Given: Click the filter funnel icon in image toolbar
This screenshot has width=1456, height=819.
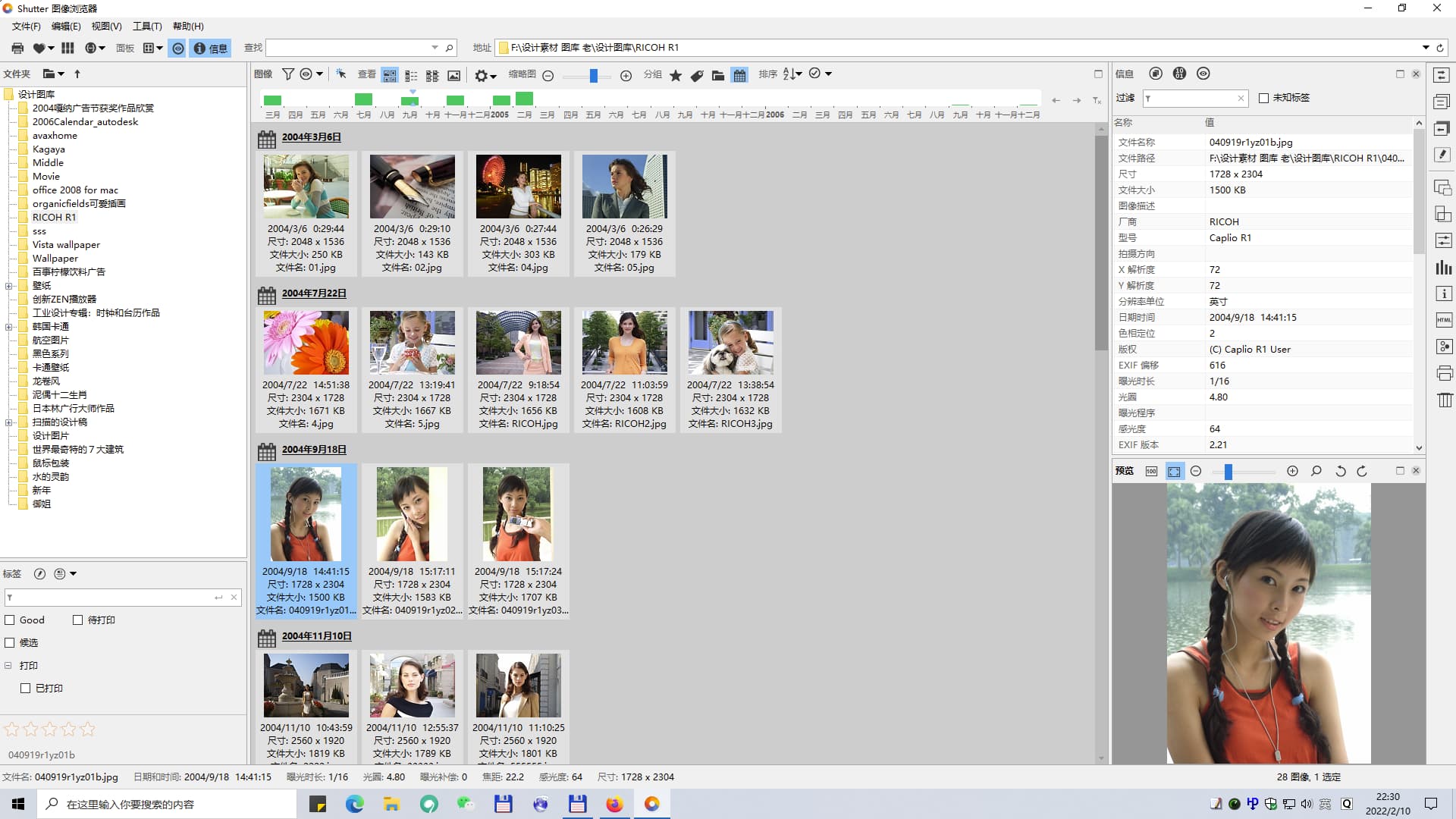Looking at the screenshot, I should click(288, 74).
